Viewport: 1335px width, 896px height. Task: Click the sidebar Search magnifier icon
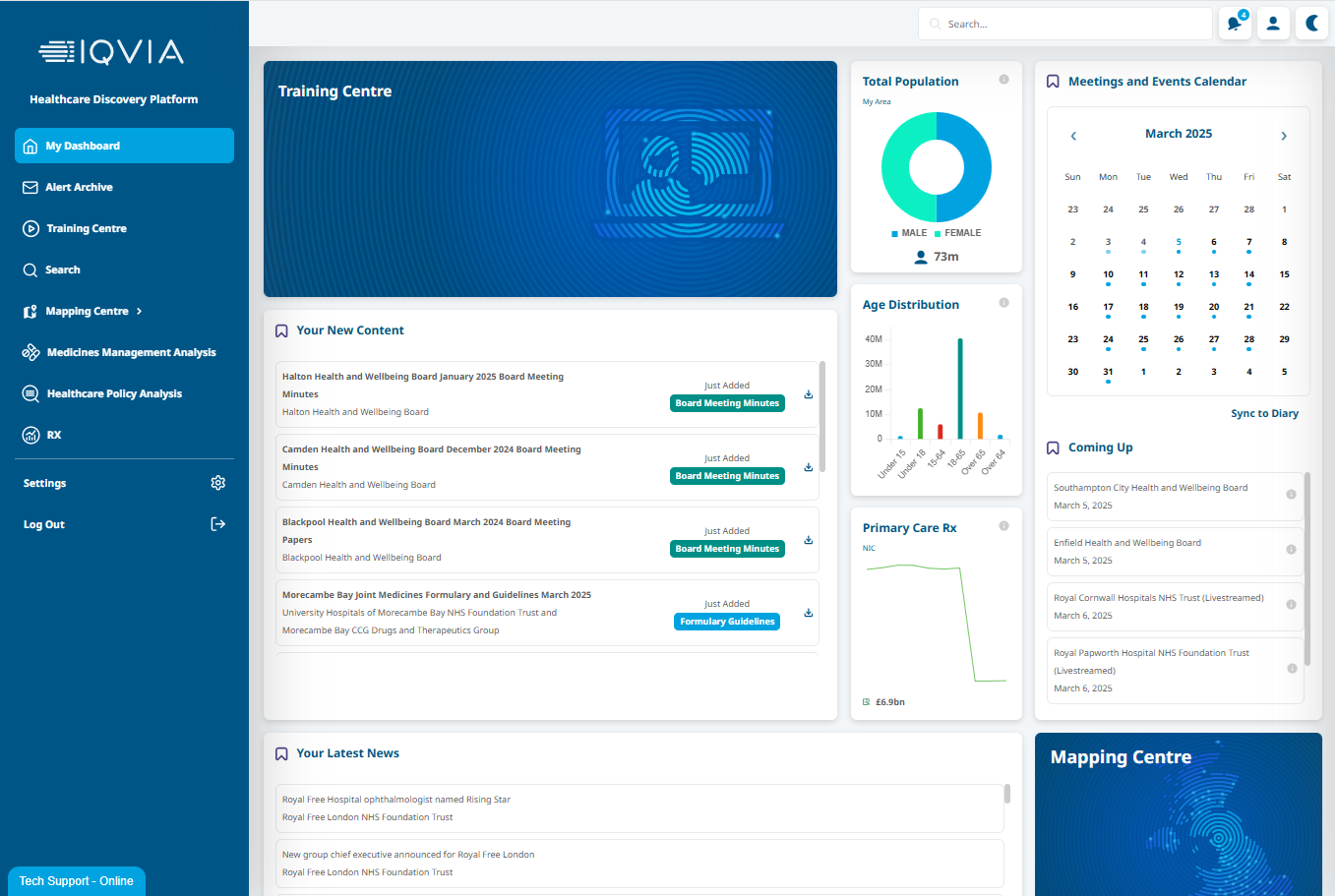click(x=30, y=269)
